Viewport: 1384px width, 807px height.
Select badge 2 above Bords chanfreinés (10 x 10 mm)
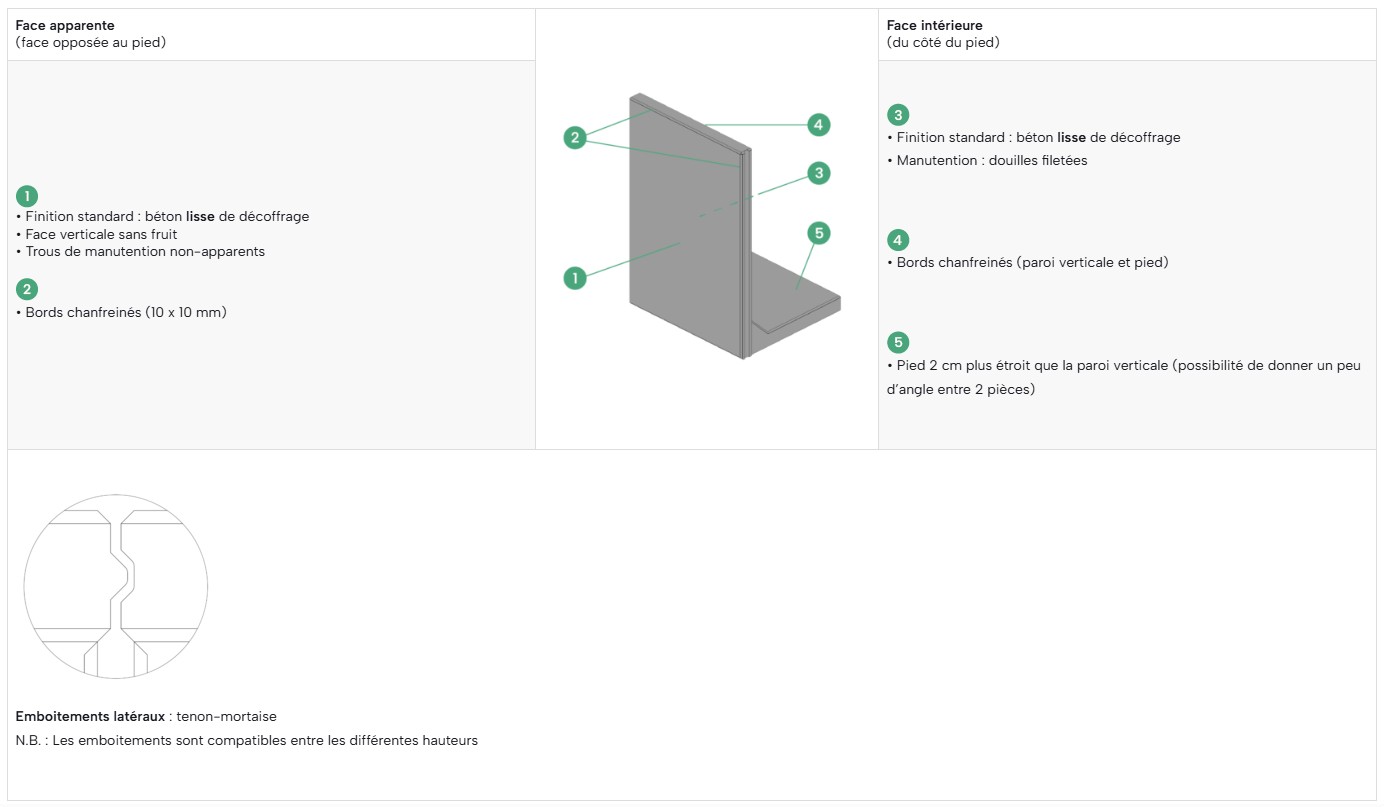point(27,289)
